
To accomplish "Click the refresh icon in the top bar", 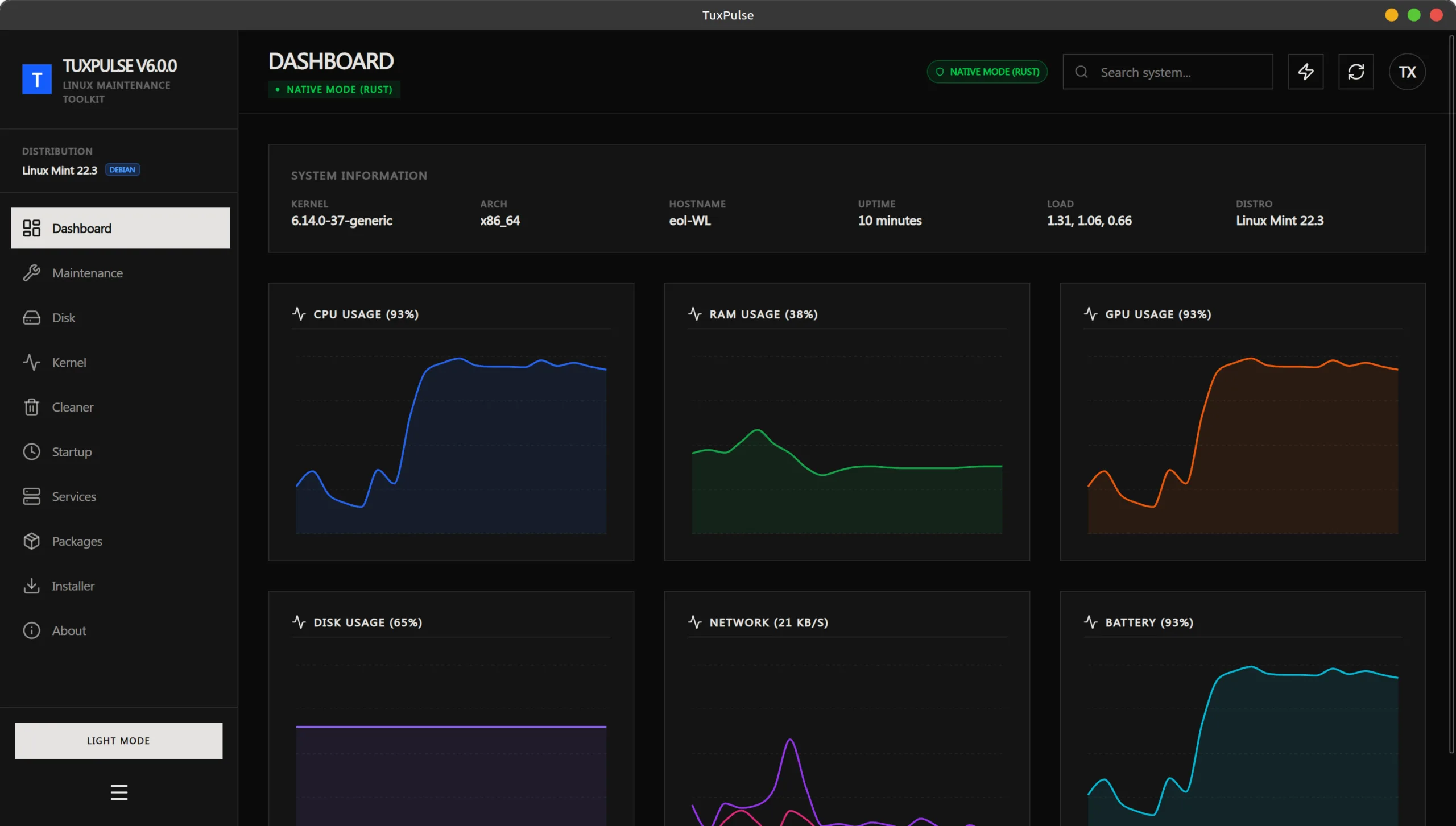I will (1356, 72).
